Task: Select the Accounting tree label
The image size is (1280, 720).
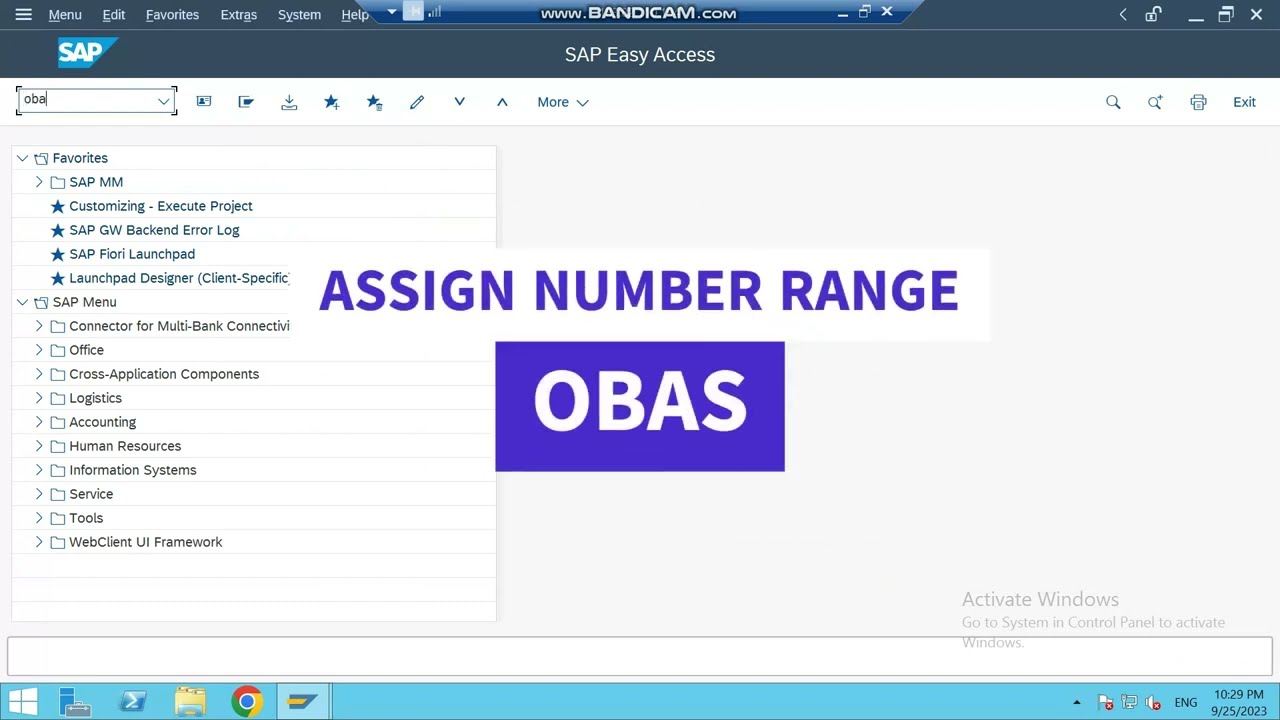Action: [102, 422]
